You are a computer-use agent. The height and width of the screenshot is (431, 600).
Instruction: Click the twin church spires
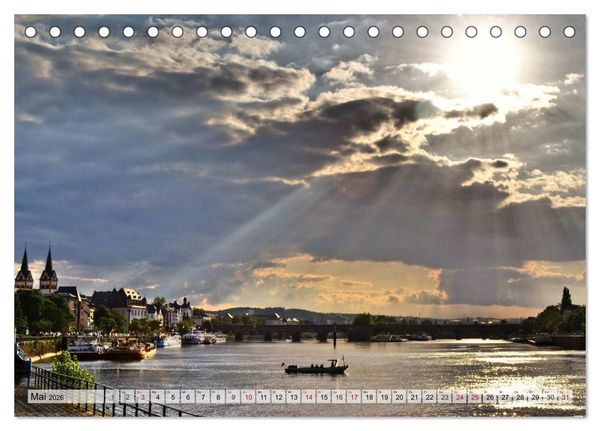(36, 268)
